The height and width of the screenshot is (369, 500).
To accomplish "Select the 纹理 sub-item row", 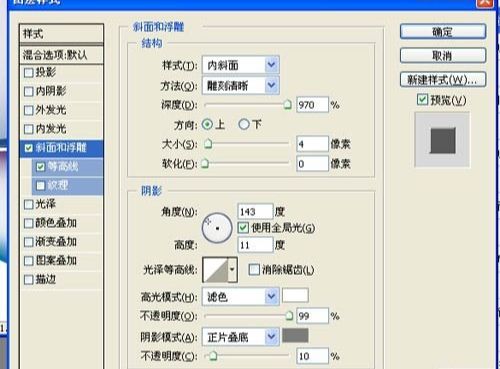I will pyautogui.click(x=67, y=185).
